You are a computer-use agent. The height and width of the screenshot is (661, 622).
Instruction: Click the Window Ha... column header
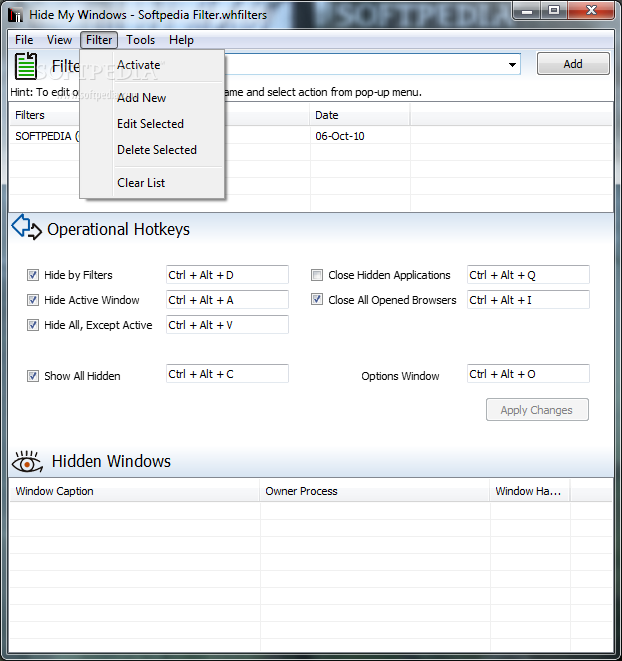pos(530,491)
